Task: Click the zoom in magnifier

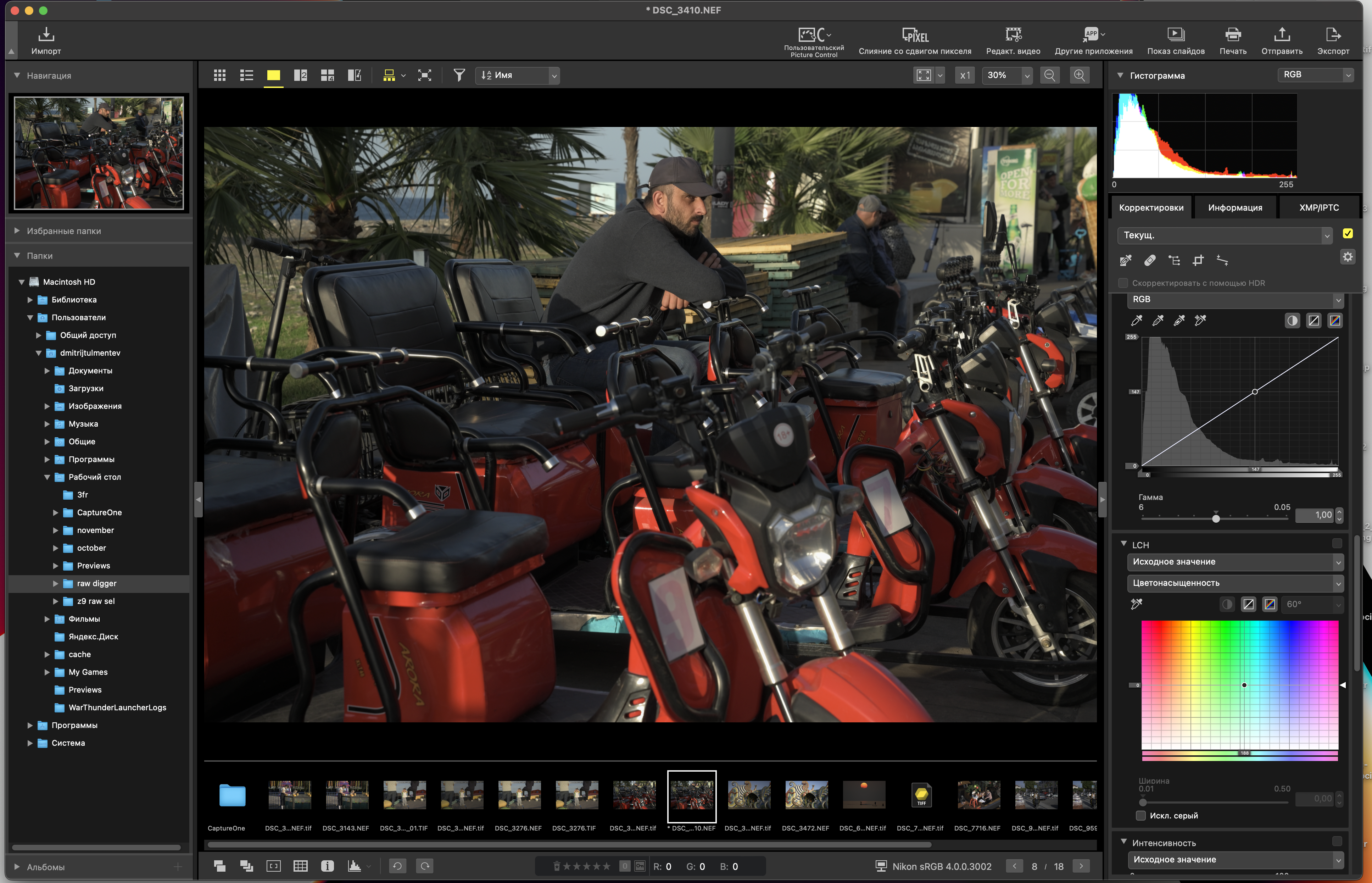Action: (1079, 75)
